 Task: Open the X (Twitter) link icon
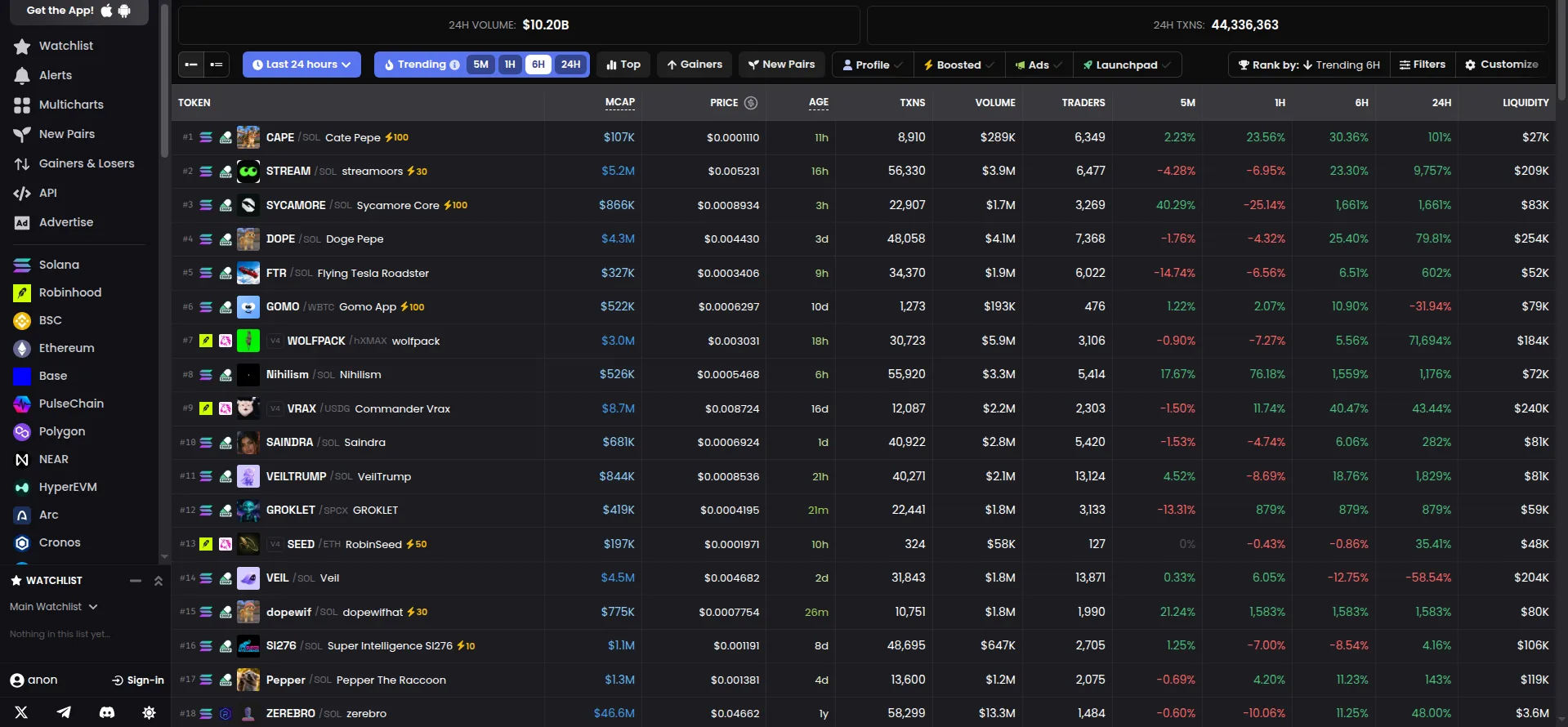[21, 712]
